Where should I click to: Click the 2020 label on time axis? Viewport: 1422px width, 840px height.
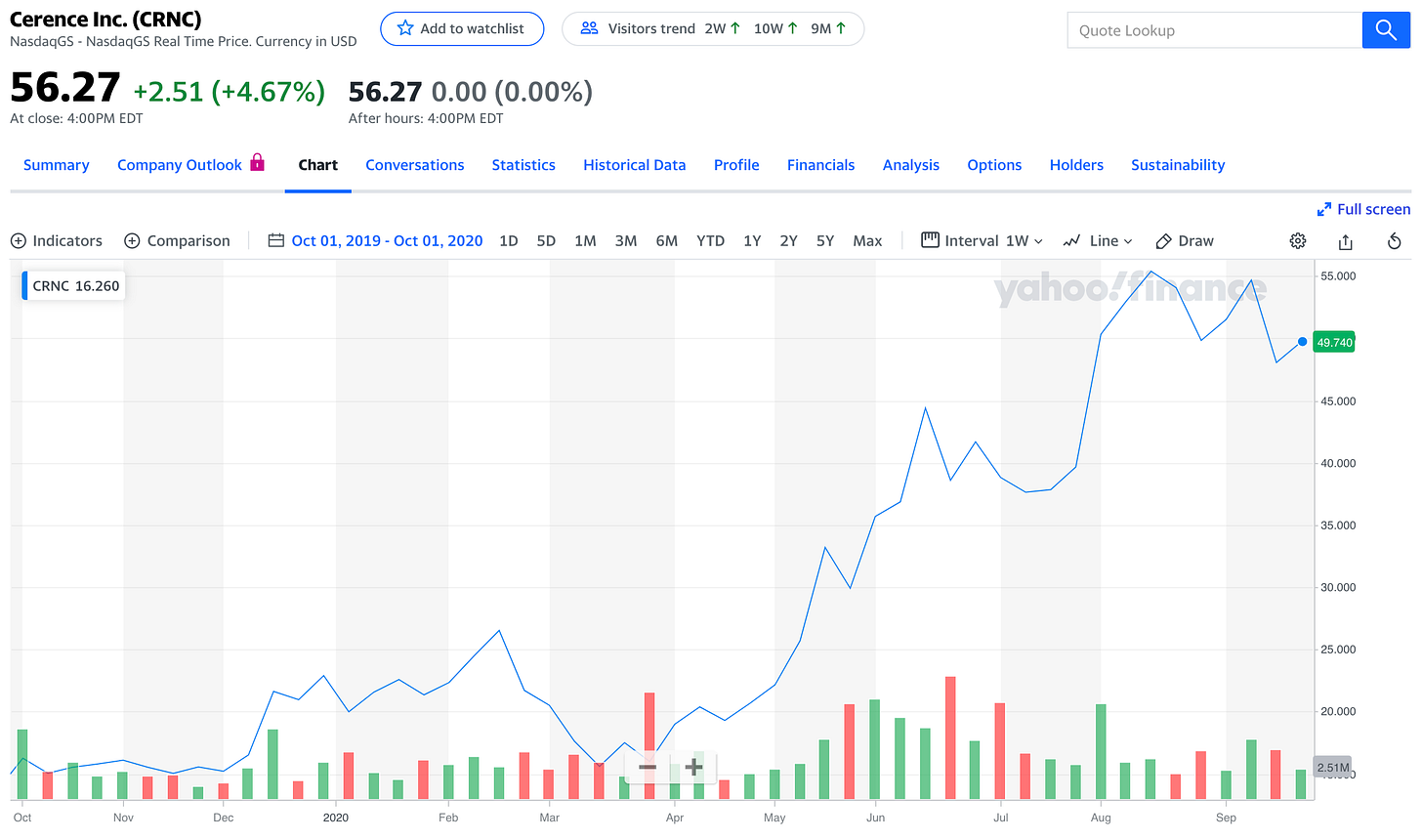pos(336,818)
